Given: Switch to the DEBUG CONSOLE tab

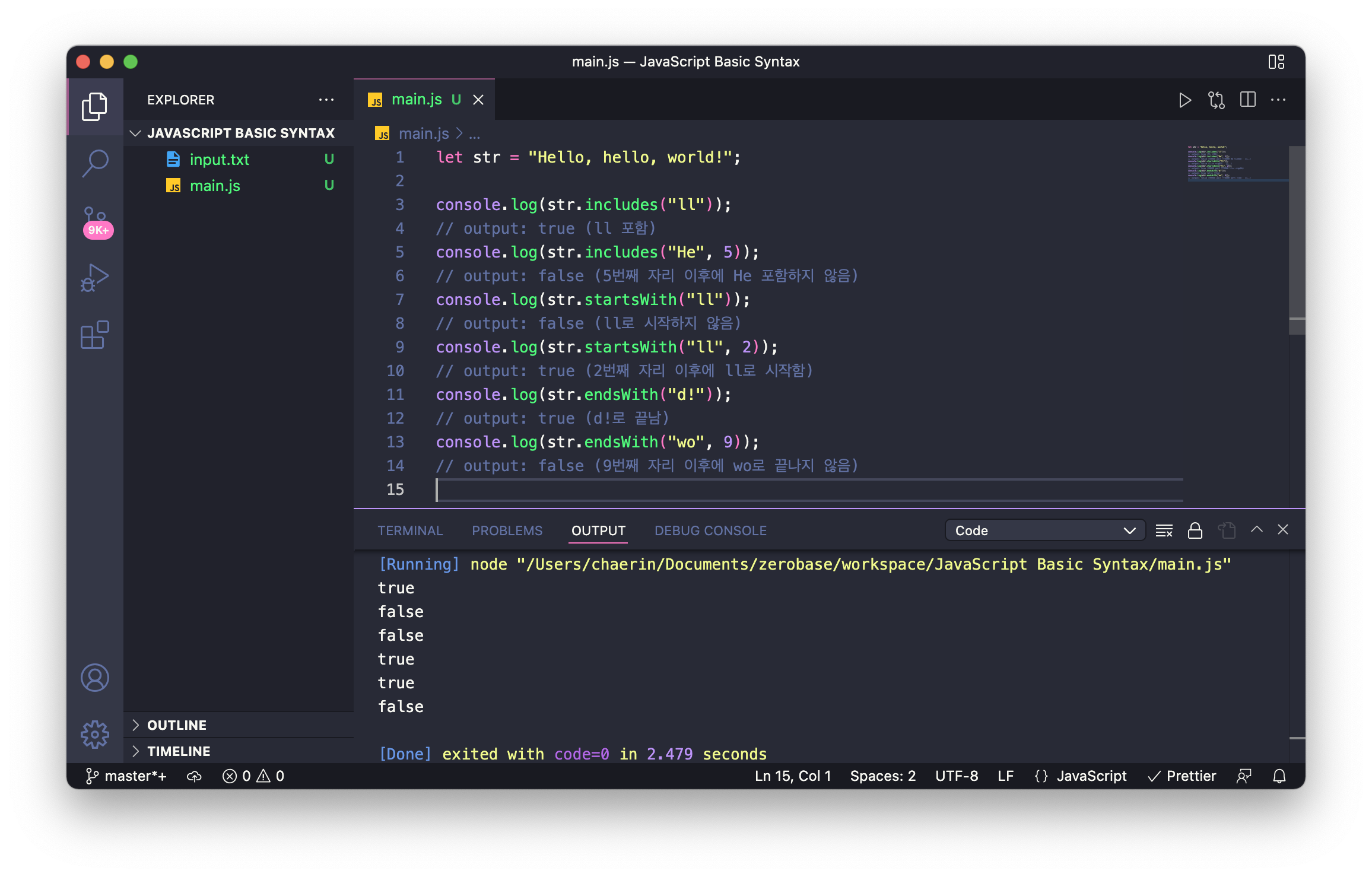Looking at the screenshot, I should coord(710,530).
